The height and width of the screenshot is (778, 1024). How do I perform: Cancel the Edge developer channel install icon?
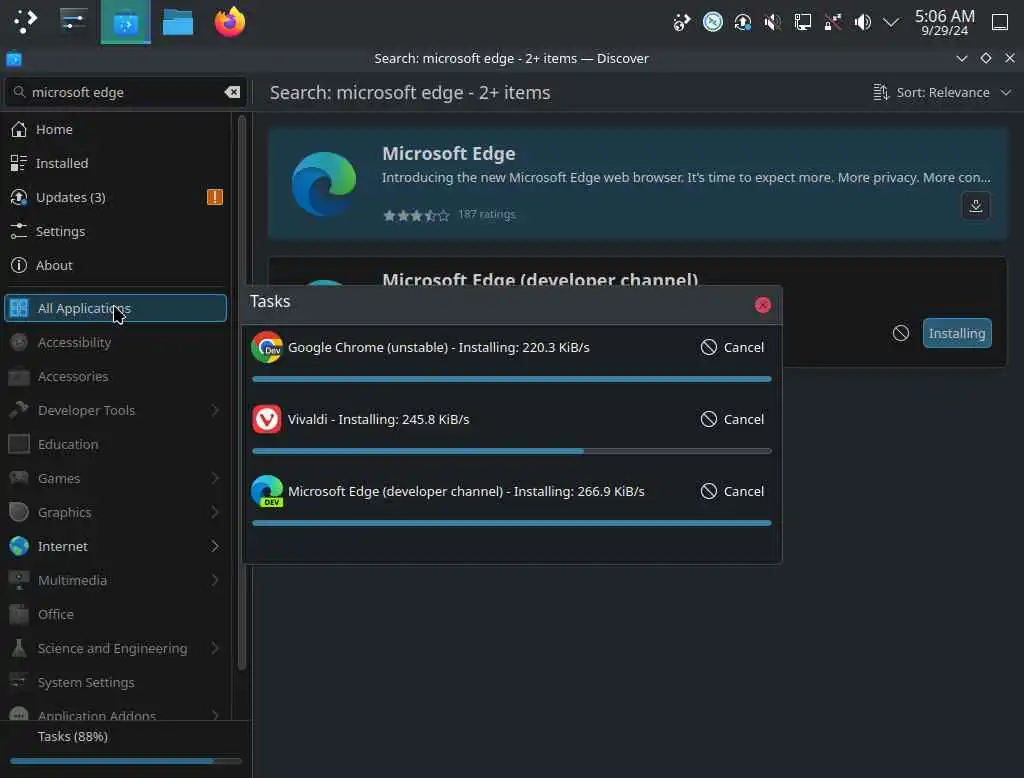(x=901, y=333)
